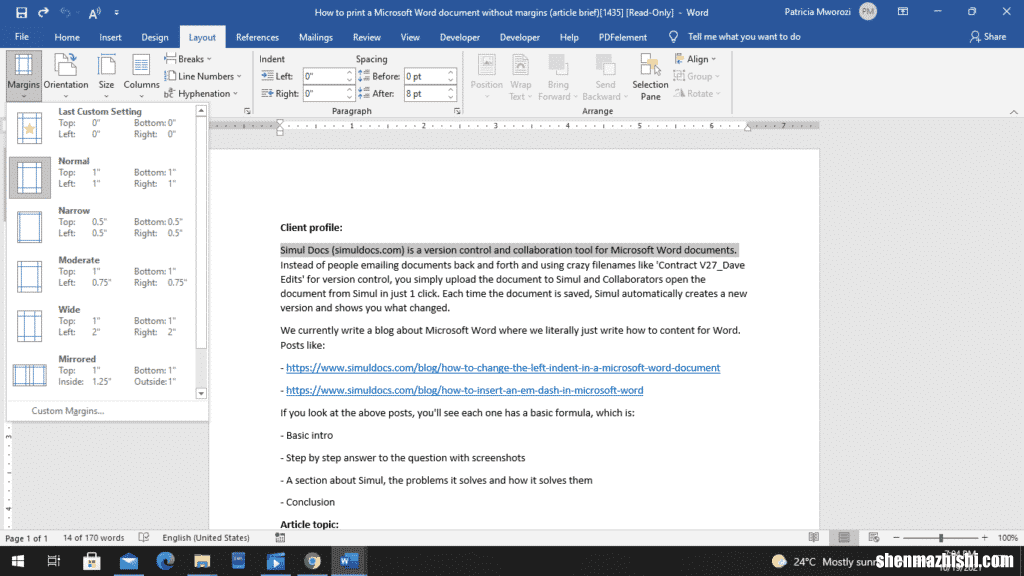Open Microsoft Edge from taskbar
The image size is (1024, 576).
coord(165,561)
